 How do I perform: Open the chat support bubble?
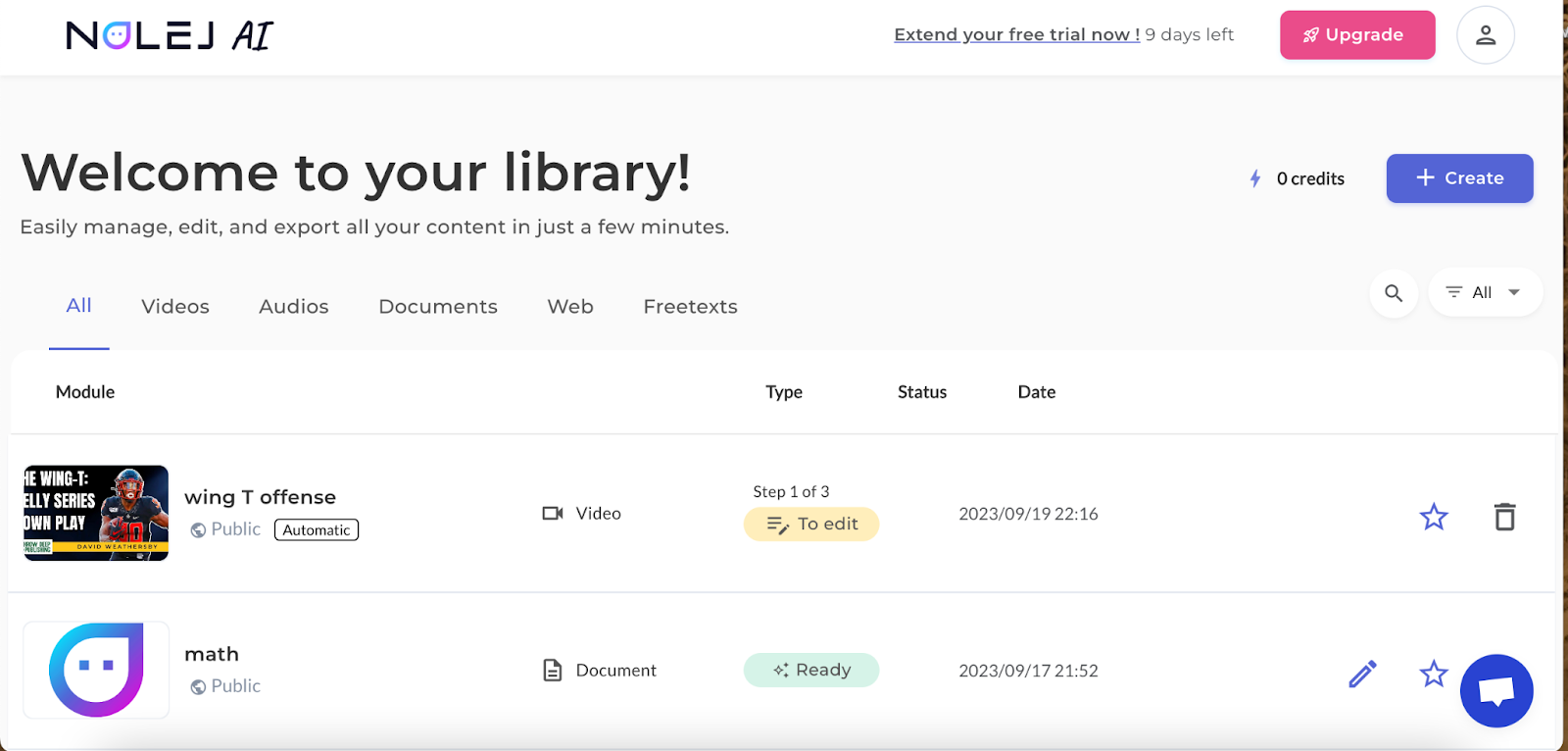[x=1495, y=690]
